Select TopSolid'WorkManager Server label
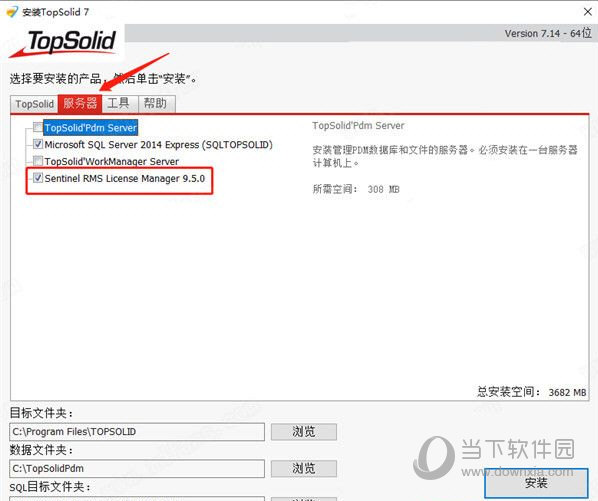The height and width of the screenshot is (501, 598). 111,162
